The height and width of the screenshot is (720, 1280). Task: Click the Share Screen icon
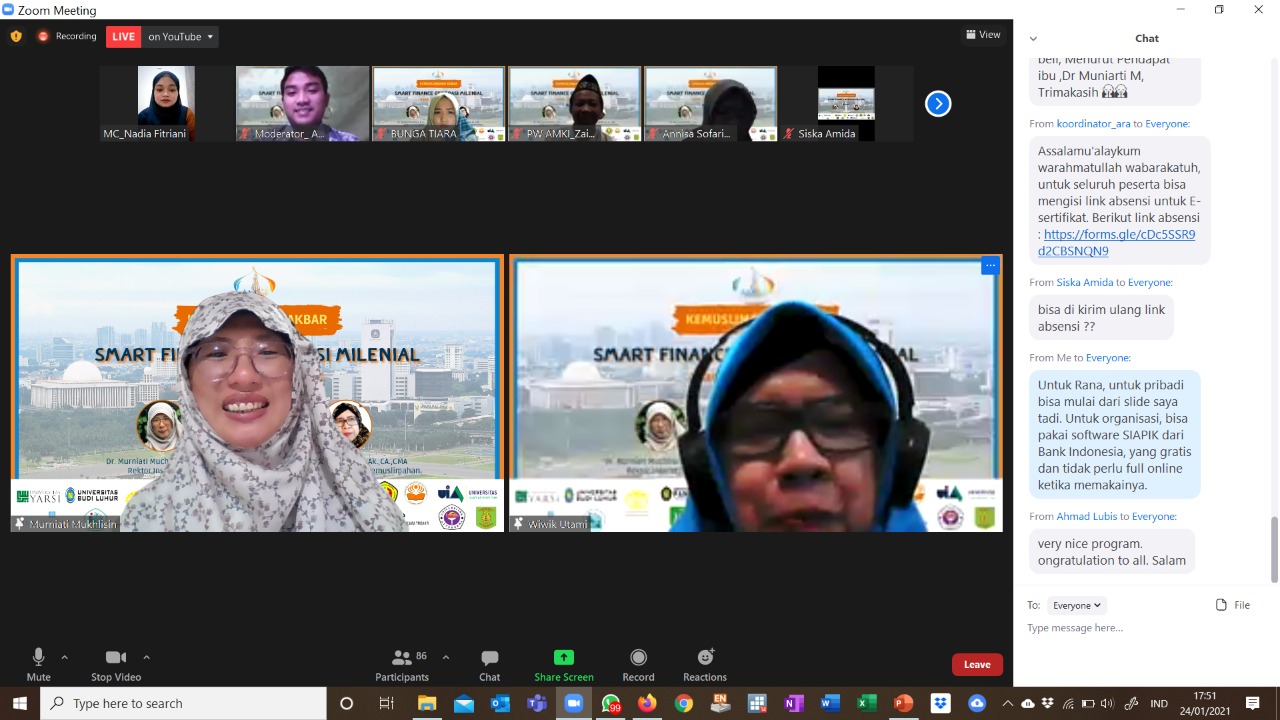(564, 658)
